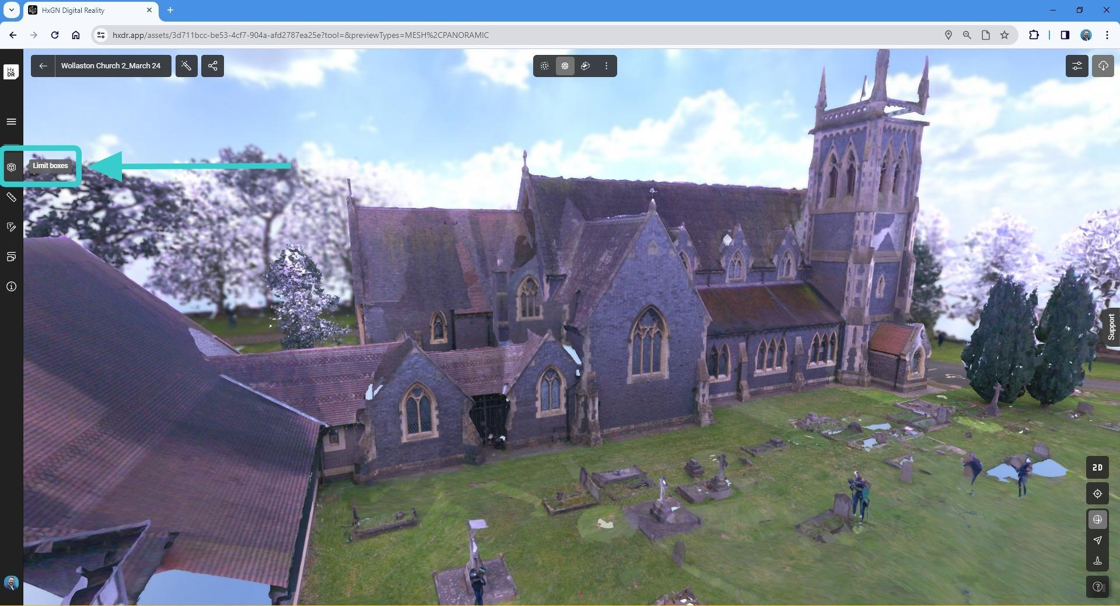This screenshot has height=606, width=1120.
Task: Click the Wollaston Church 2_March 24 title
Action: pos(111,66)
